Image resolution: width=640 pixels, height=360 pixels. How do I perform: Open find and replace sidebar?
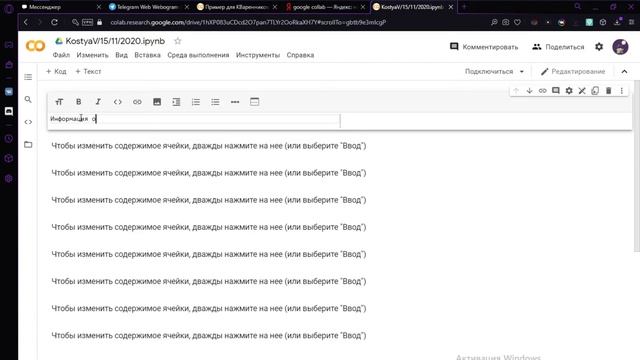(x=28, y=99)
